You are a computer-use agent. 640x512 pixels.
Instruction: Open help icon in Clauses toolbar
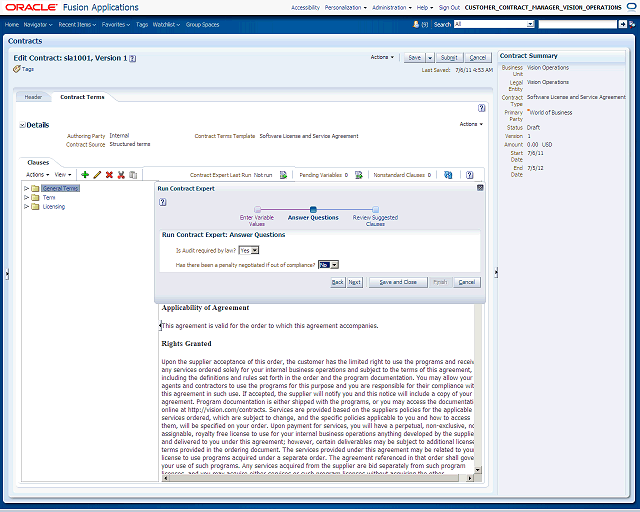coord(470,175)
